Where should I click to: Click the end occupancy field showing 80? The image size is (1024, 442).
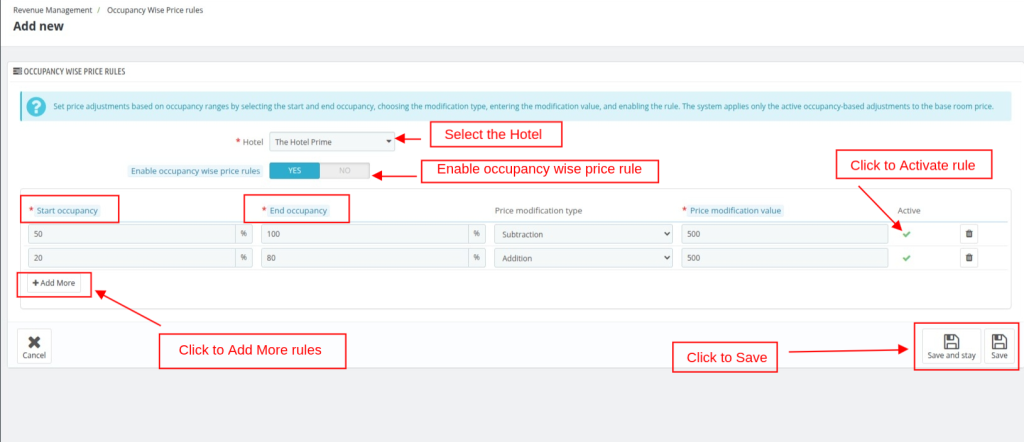coord(364,257)
